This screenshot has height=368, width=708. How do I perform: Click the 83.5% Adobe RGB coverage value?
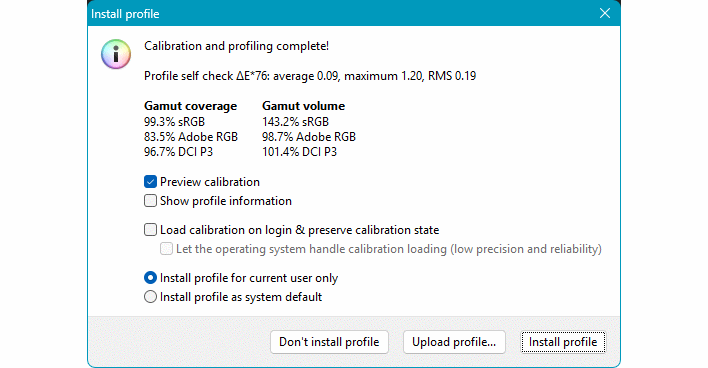(191, 137)
